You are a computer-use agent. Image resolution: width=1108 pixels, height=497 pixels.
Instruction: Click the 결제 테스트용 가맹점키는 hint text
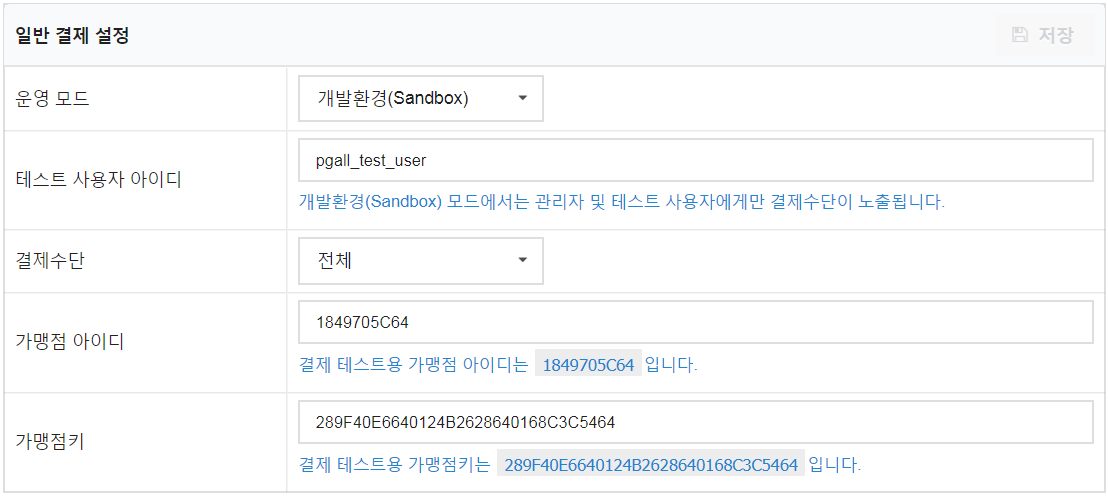[394, 465]
